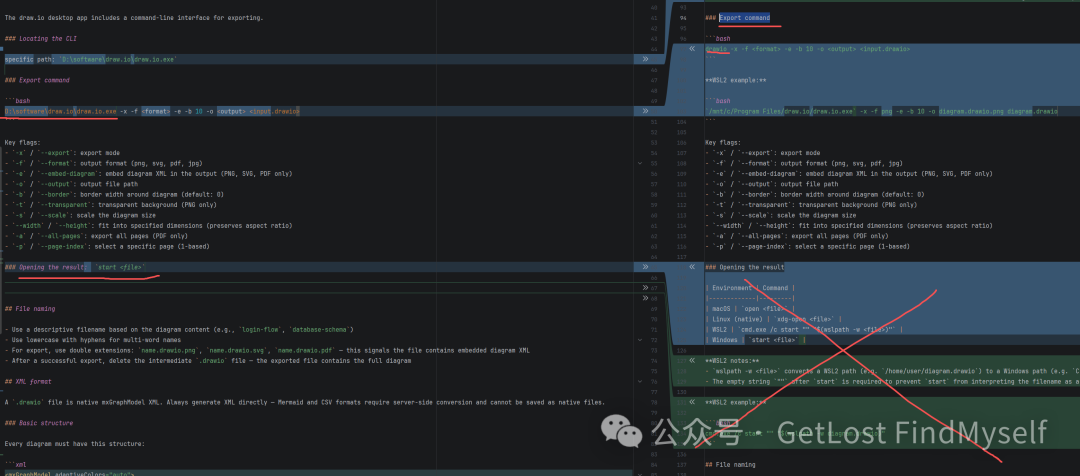This screenshot has width=1080, height=476.
Task: Click left pane 'D:\software\draw.io\draw.io.exe -x -f' command
Action: [x=152, y=111]
